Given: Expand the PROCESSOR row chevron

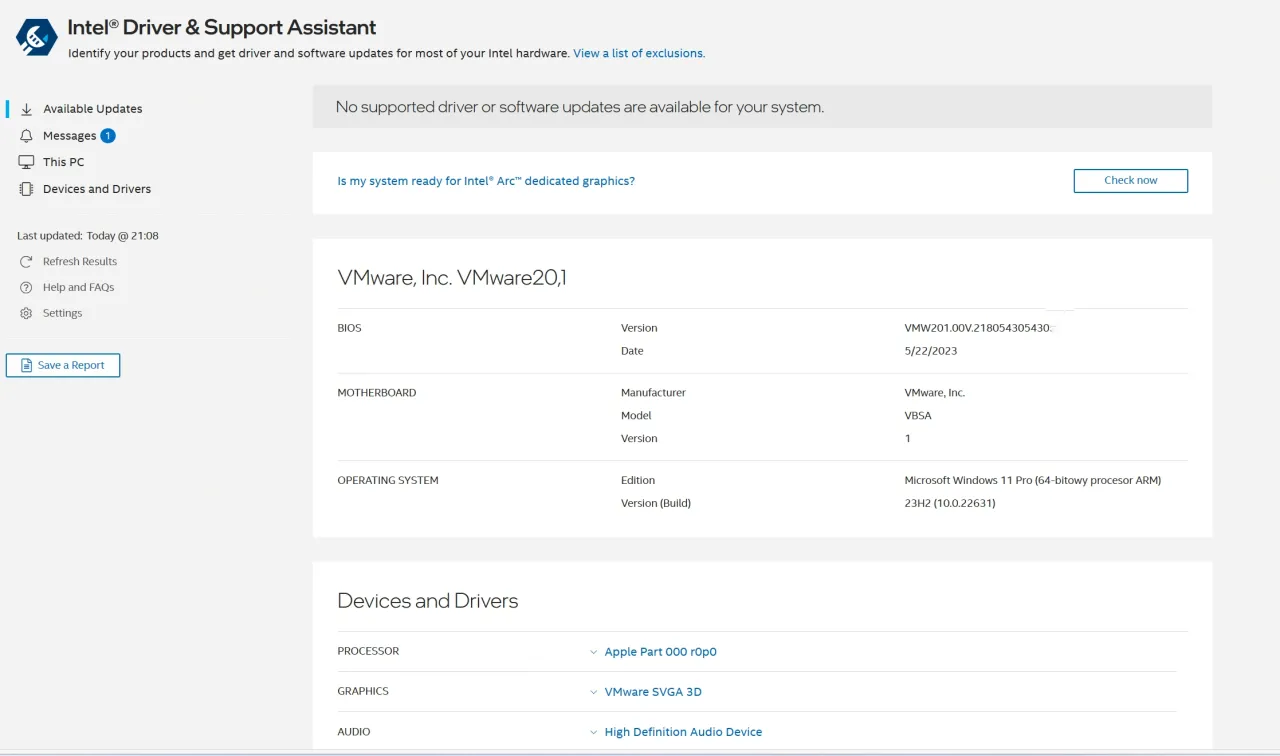Looking at the screenshot, I should coord(594,652).
